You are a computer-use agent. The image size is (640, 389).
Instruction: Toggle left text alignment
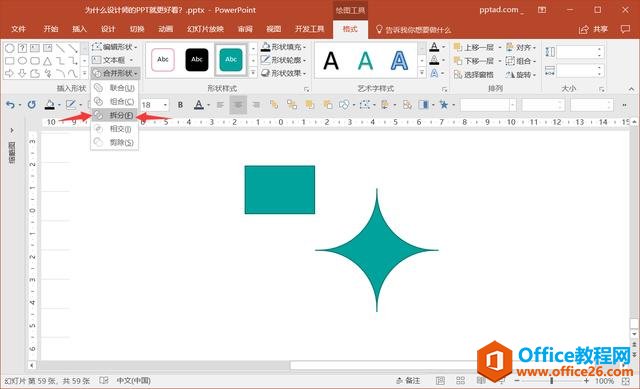pos(220,105)
